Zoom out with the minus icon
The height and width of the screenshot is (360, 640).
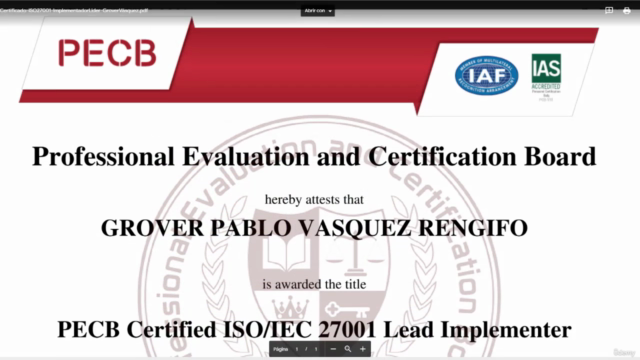[x=333, y=349]
